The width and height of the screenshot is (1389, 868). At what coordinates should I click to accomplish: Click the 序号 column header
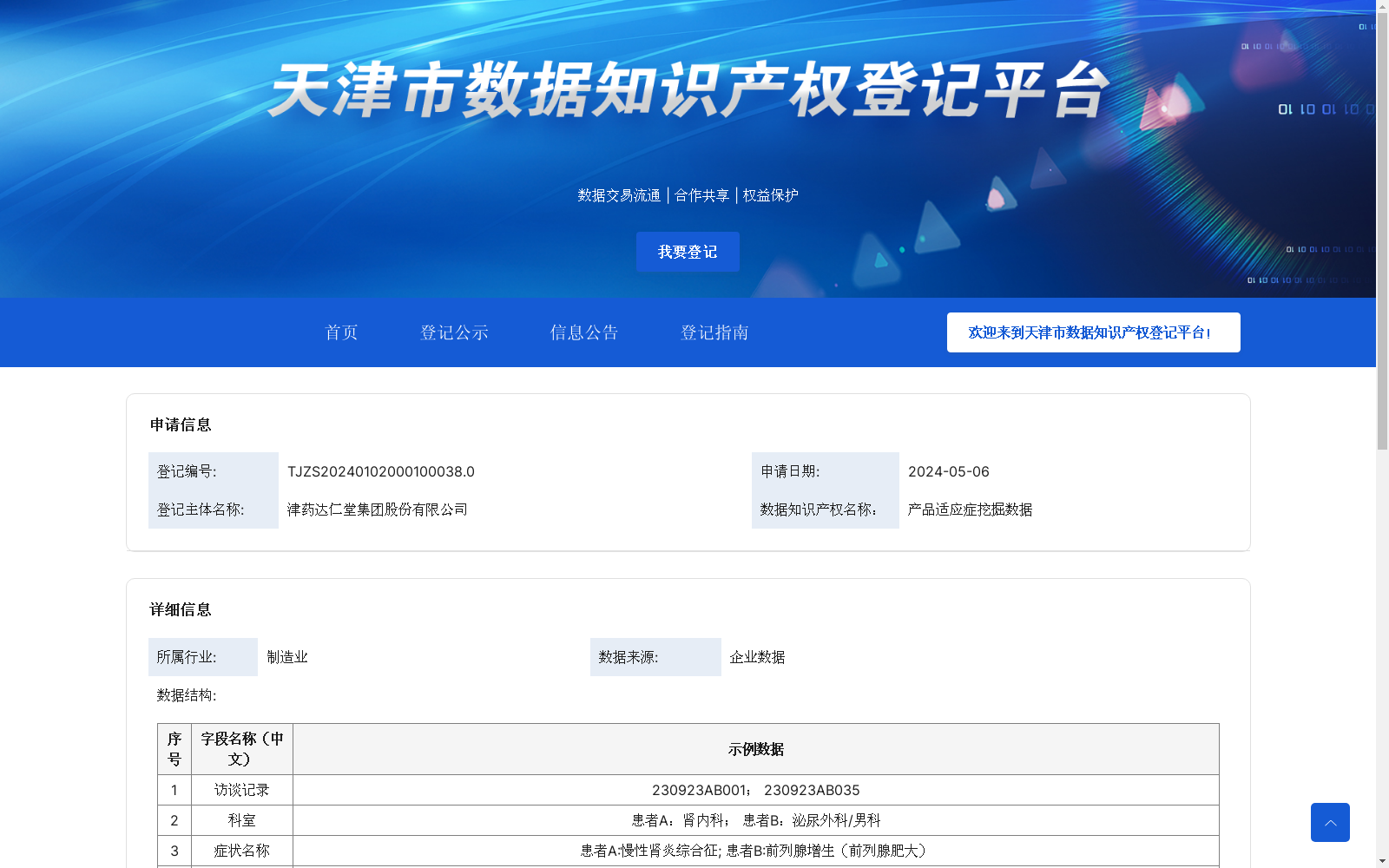pyautogui.click(x=174, y=749)
